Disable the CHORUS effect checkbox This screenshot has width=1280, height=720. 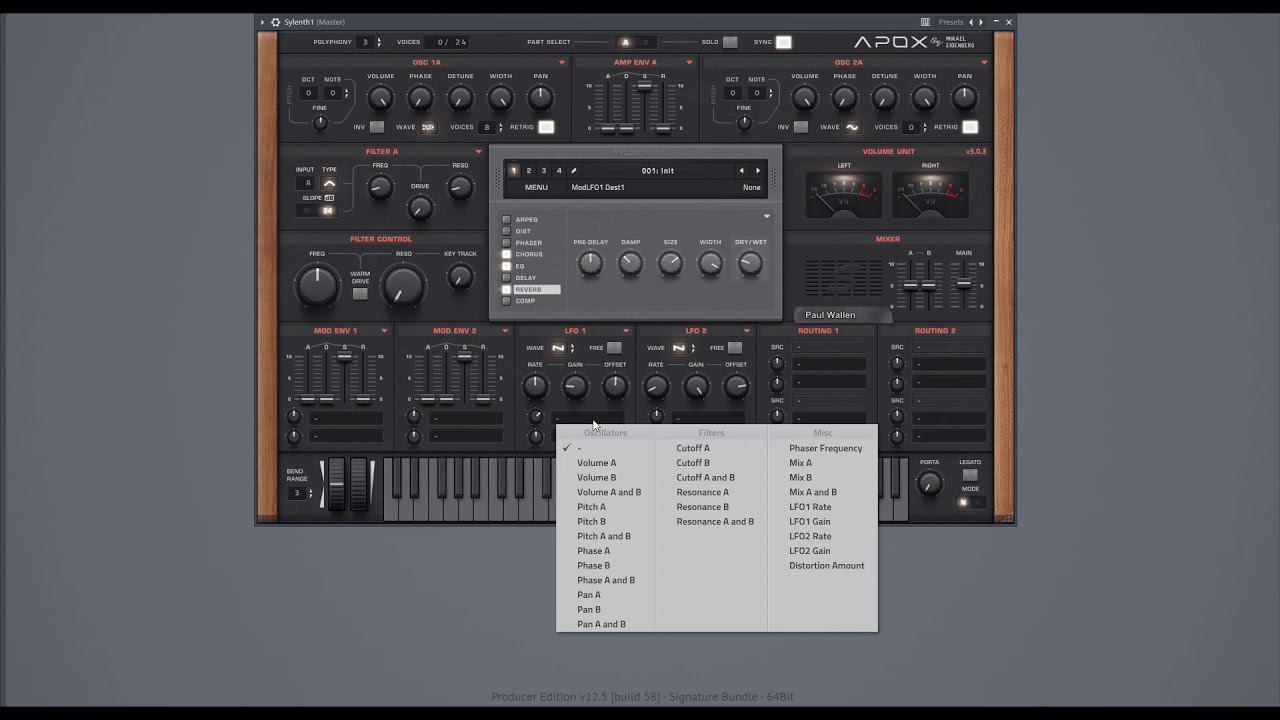click(x=507, y=254)
